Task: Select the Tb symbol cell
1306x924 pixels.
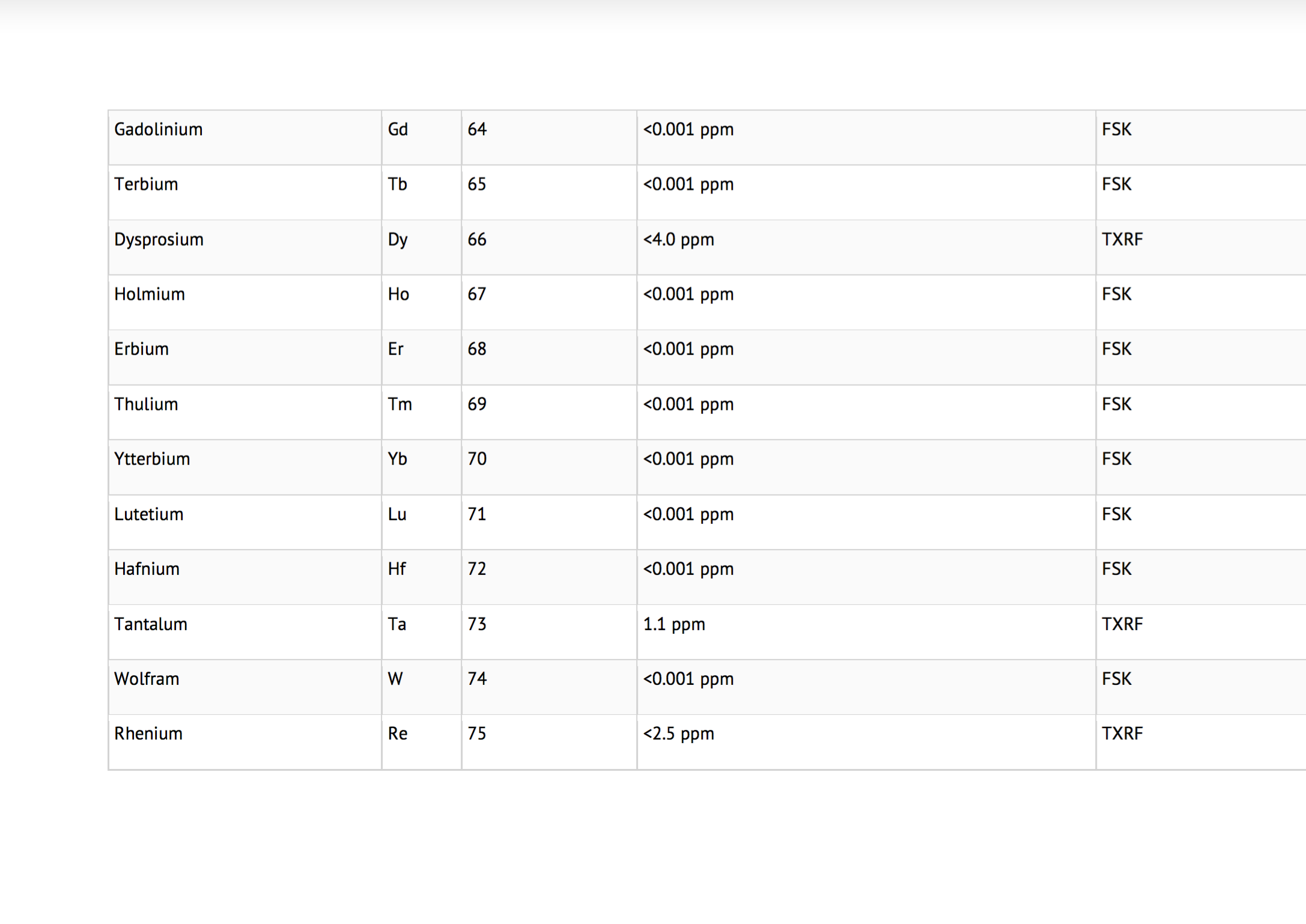Action: pyautogui.click(x=398, y=184)
